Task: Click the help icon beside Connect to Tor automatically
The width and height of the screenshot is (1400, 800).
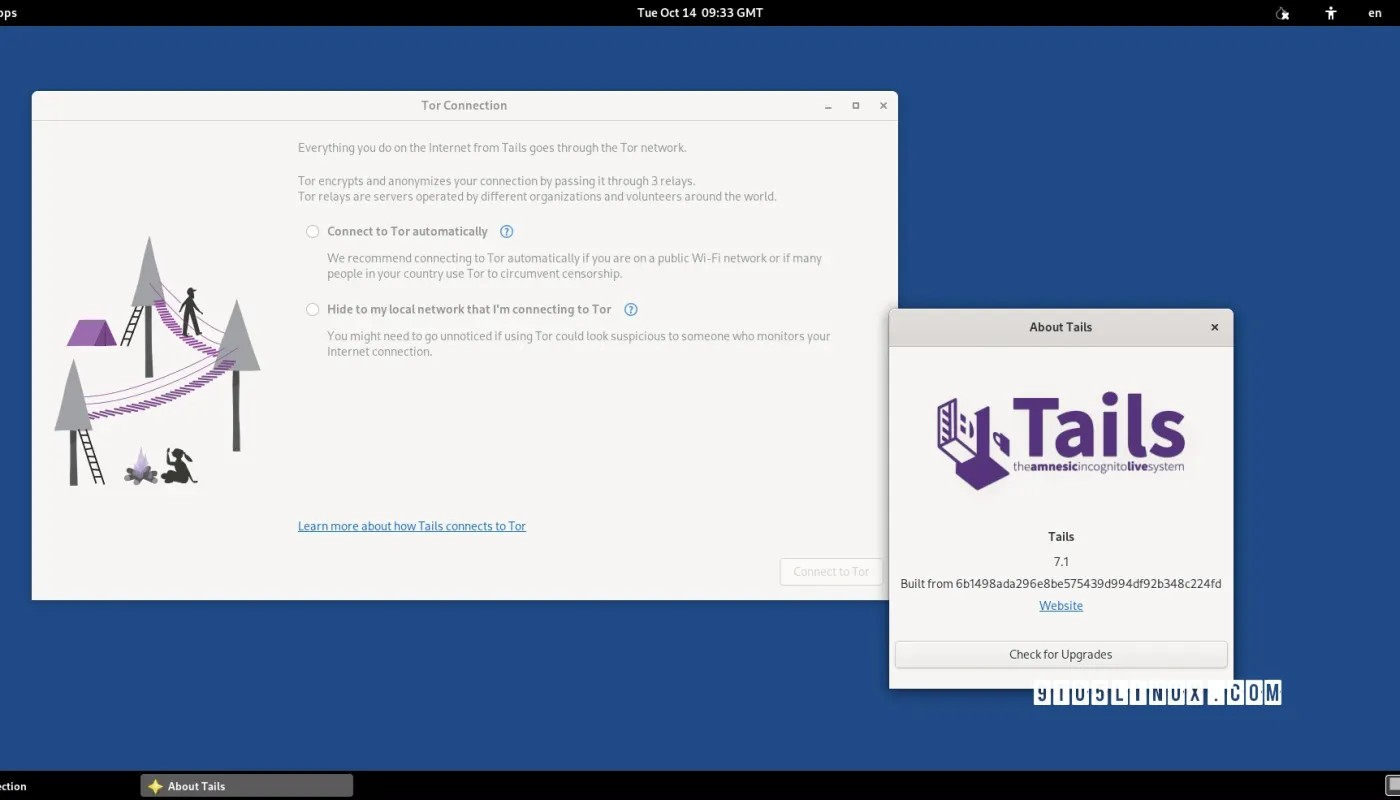Action: (506, 231)
